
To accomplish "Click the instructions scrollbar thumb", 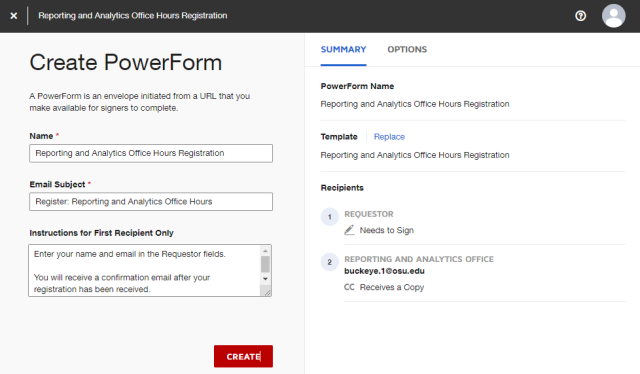I will [x=265, y=264].
